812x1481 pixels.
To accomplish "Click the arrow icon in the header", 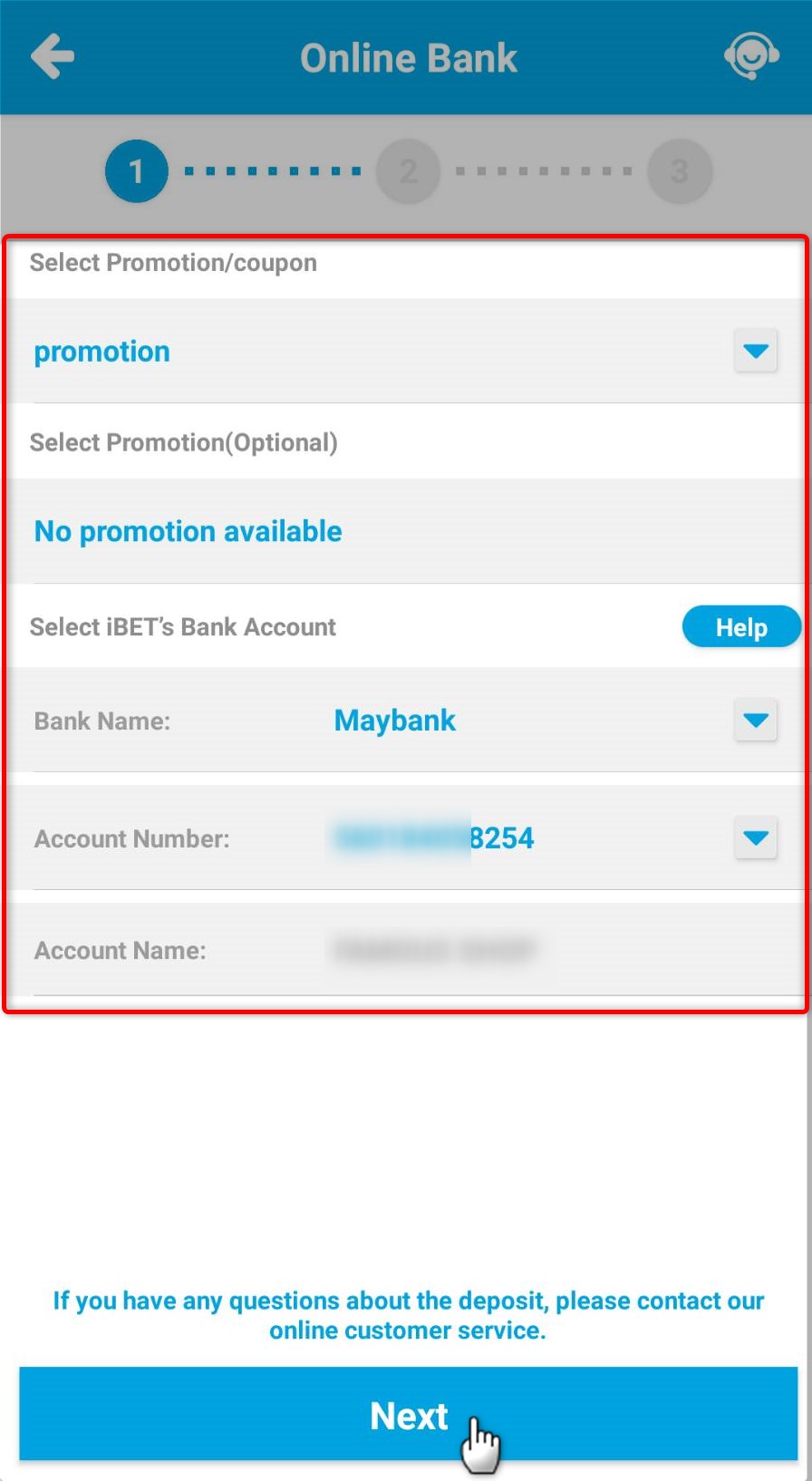I will (52, 56).
